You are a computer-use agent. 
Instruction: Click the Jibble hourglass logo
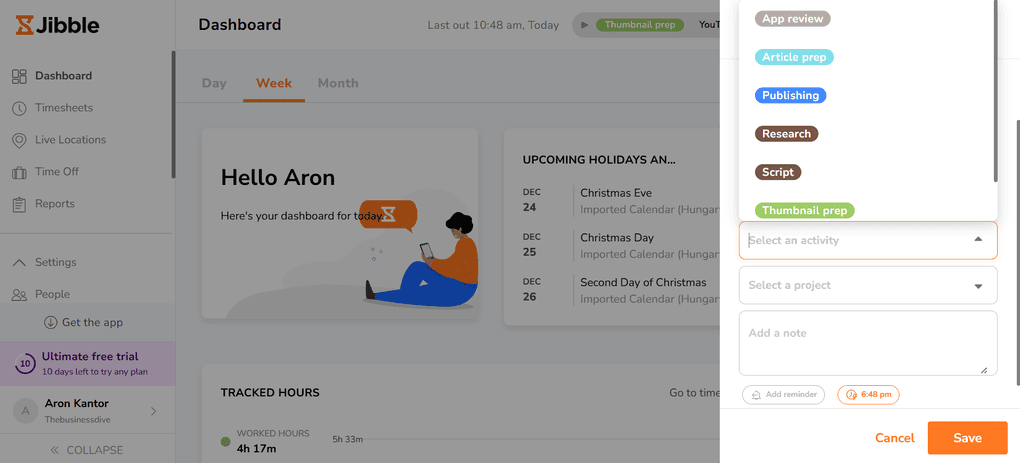click(24, 25)
